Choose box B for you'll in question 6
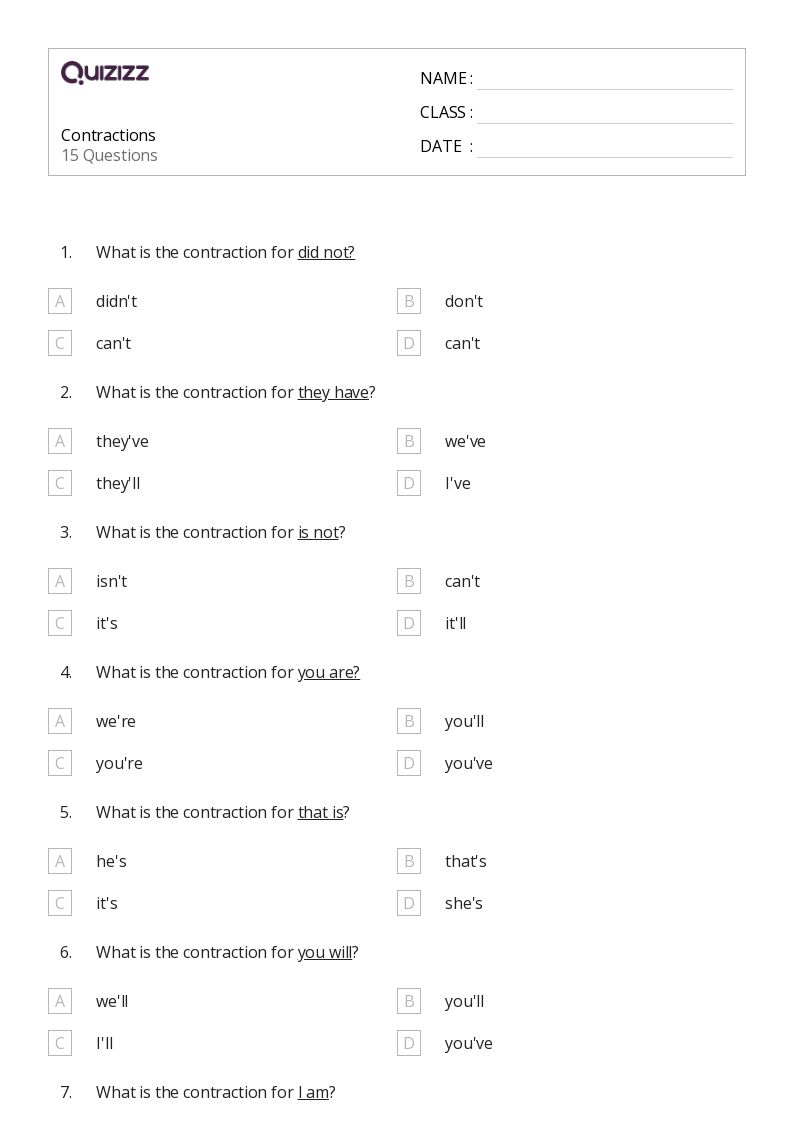This screenshot has width=794, height=1123. coord(409,1001)
